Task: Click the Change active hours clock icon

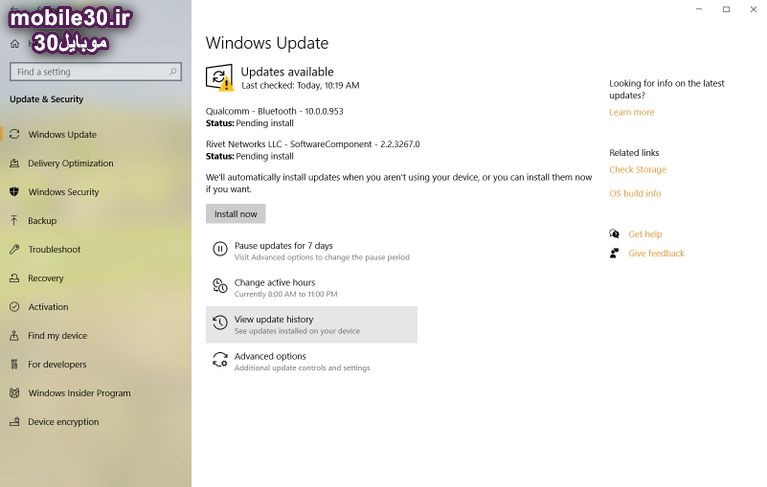Action: 220,287
